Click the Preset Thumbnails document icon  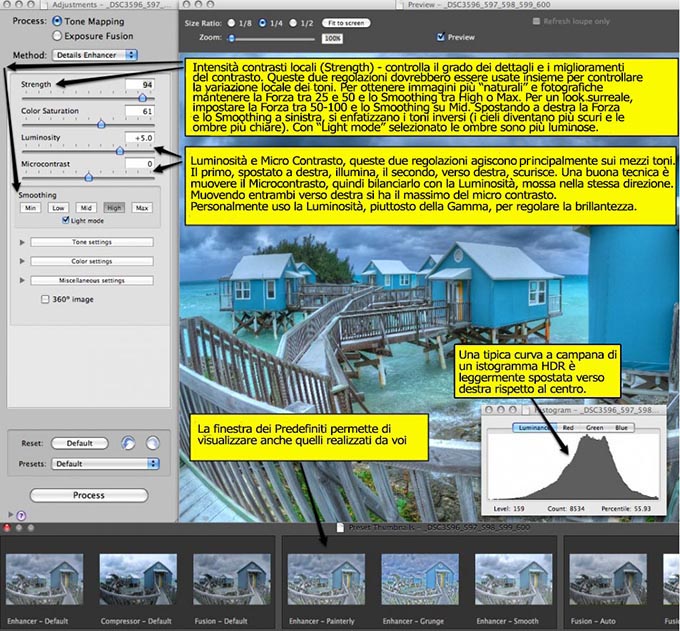pos(340,527)
